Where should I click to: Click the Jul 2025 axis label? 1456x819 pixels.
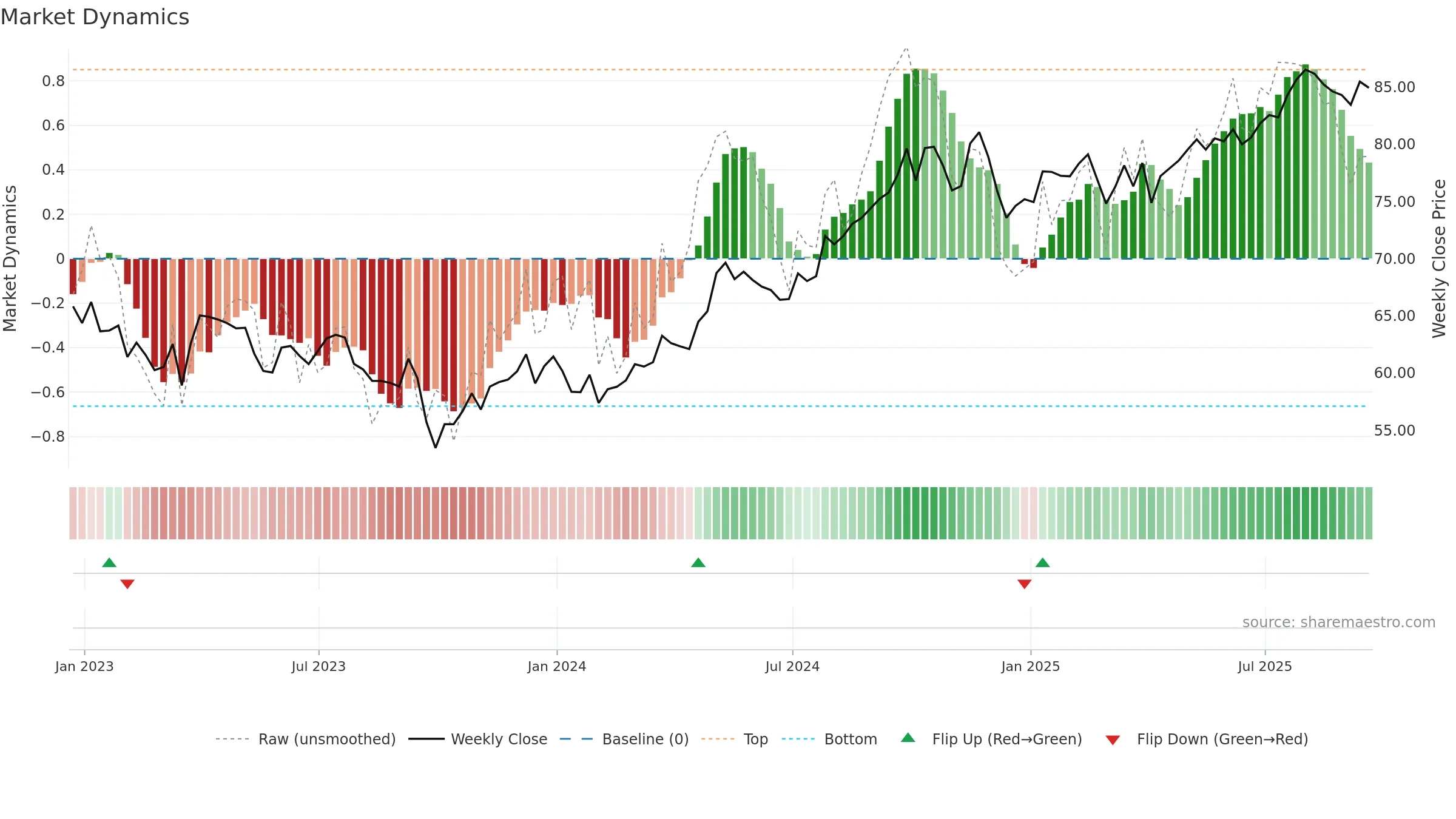(1265, 666)
